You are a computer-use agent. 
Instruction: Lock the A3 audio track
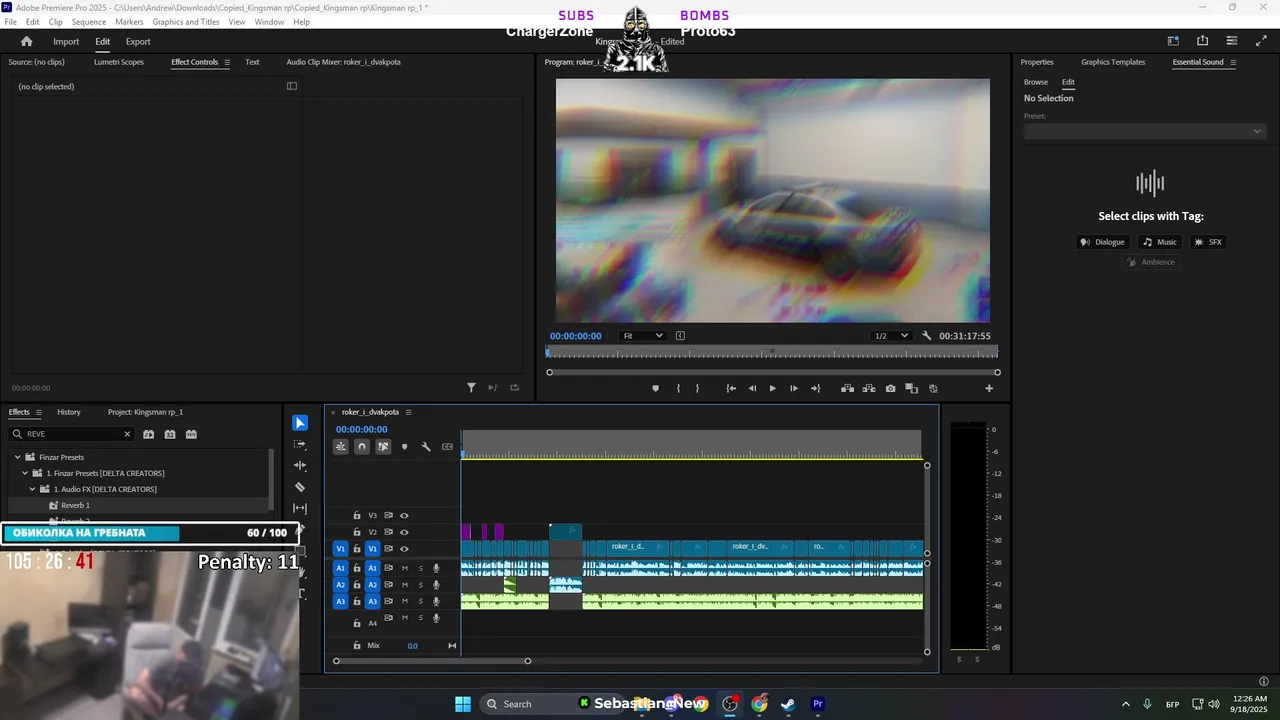(x=357, y=601)
